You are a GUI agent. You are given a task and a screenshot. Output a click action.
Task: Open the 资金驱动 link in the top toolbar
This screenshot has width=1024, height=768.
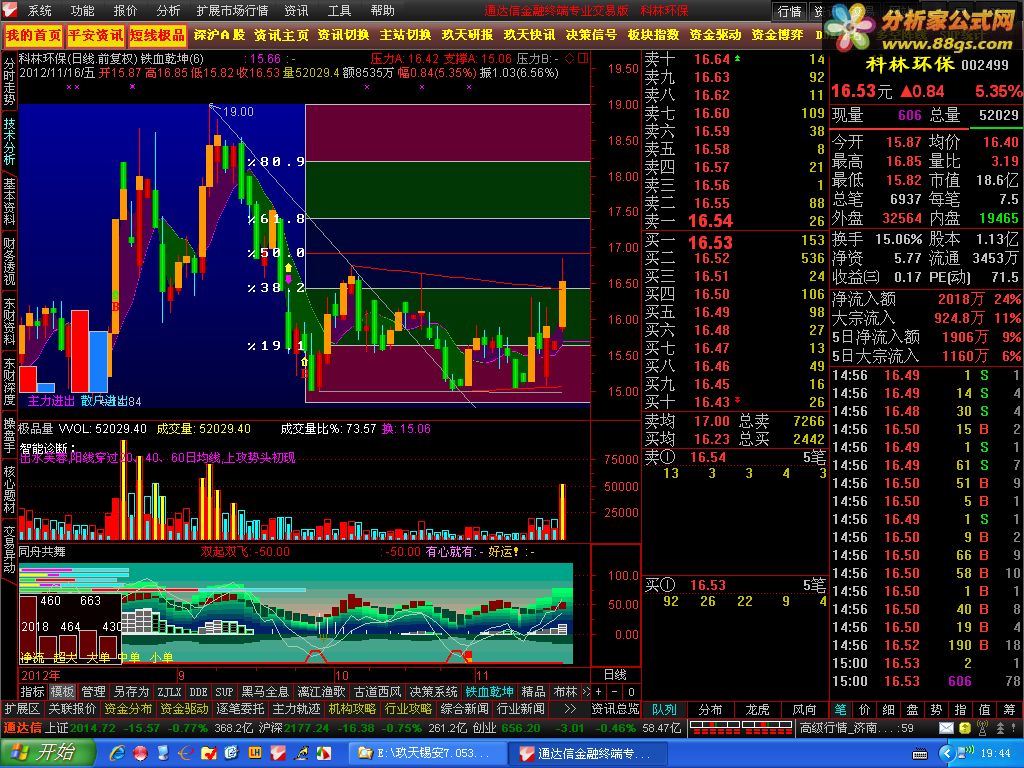coord(715,35)
